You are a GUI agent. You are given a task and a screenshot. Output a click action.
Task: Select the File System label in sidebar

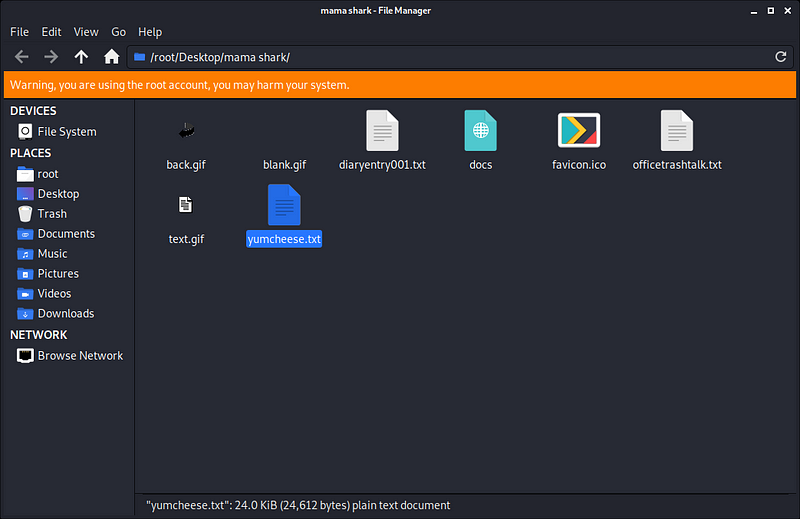[x=67, y=132]
